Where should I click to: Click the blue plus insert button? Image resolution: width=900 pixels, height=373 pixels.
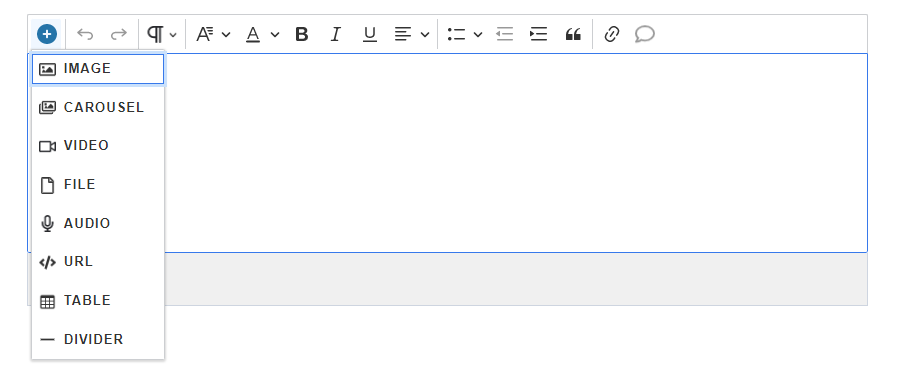point(46,34)
